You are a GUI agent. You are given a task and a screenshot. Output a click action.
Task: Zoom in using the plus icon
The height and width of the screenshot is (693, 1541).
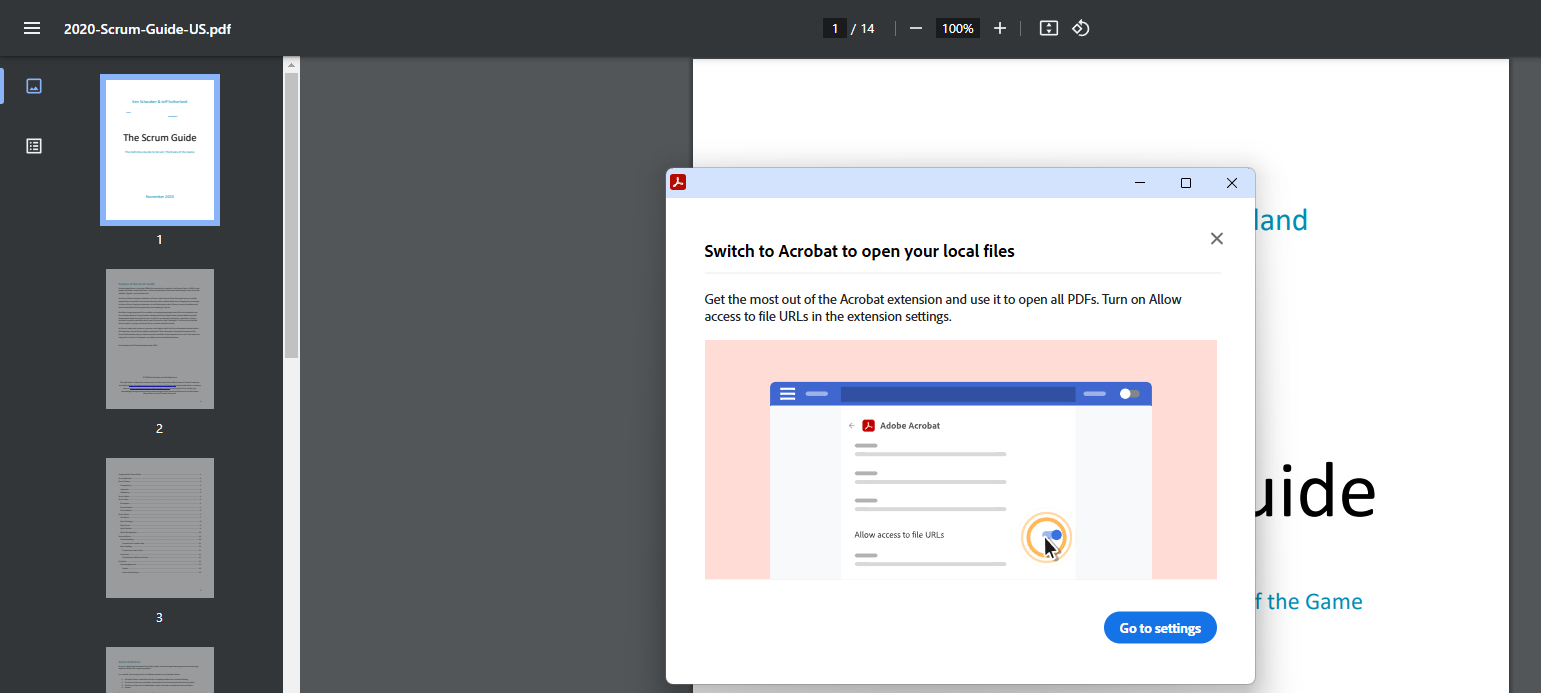(999, 28)
